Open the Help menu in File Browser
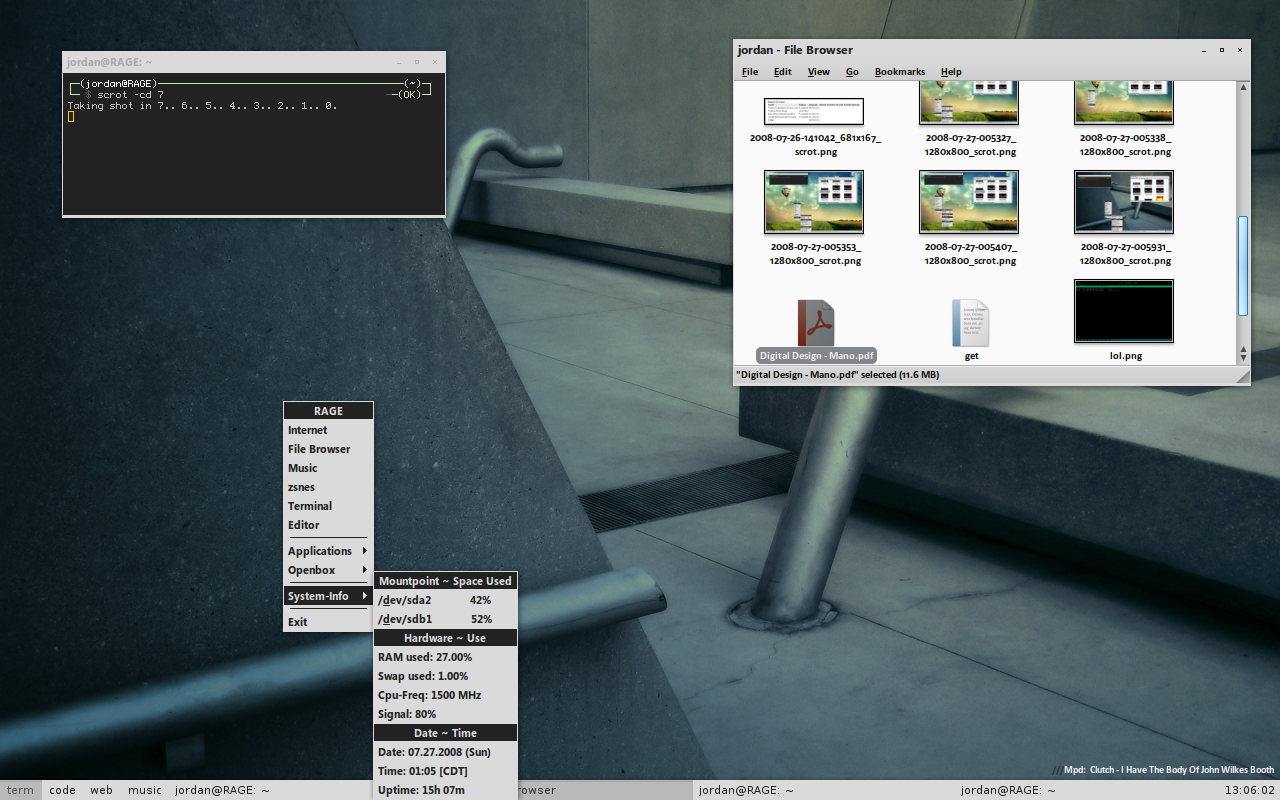The width and height of the screenshot is (1280, 800). point(951,72)
